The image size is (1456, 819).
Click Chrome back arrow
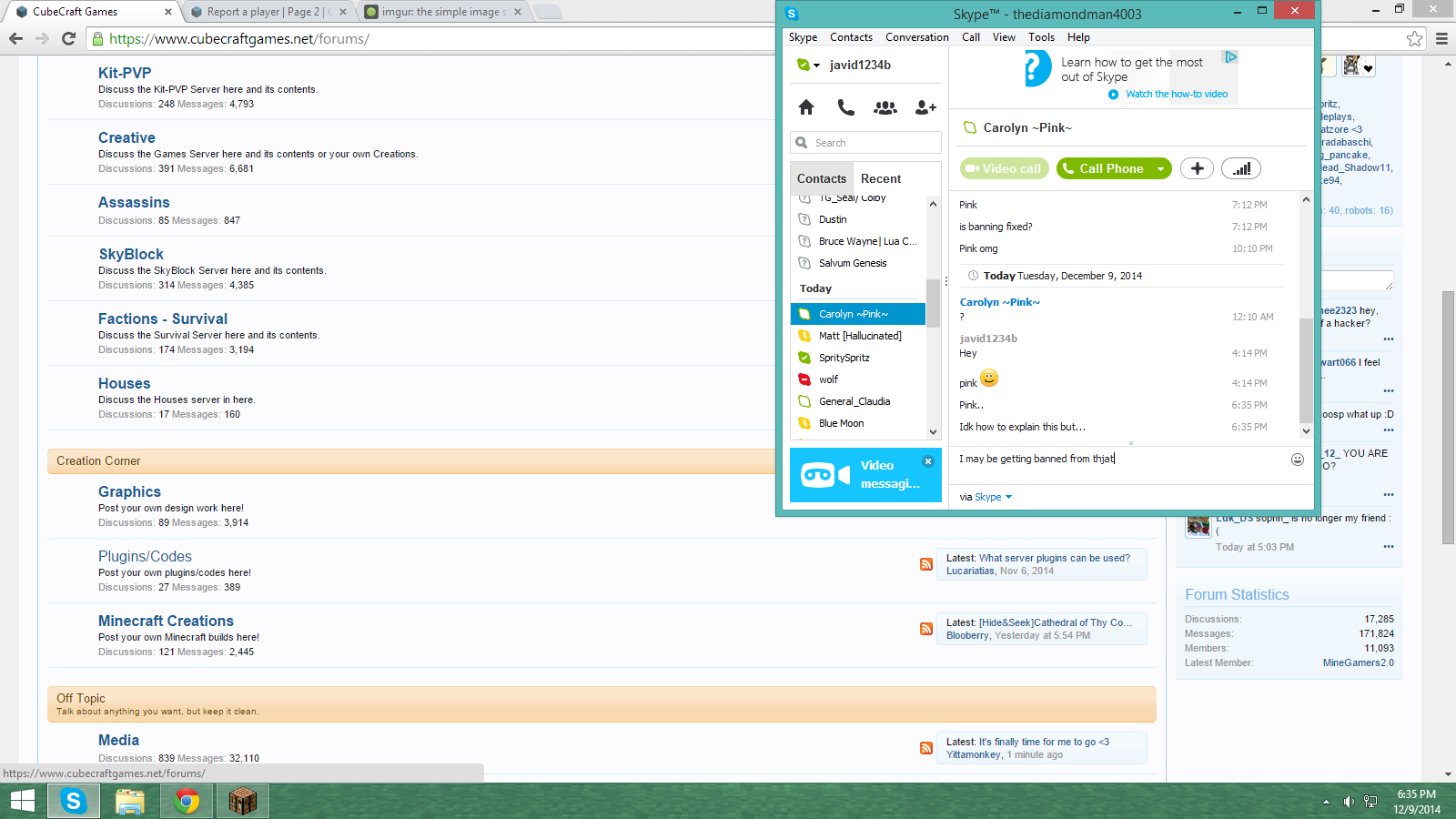[x=15, y=38]
